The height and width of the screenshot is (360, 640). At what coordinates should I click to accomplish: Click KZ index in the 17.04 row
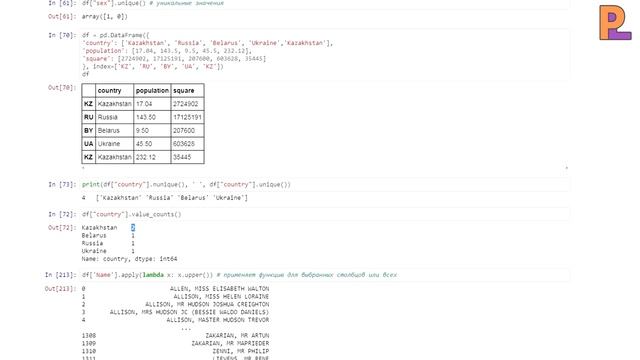pos(89,104)
